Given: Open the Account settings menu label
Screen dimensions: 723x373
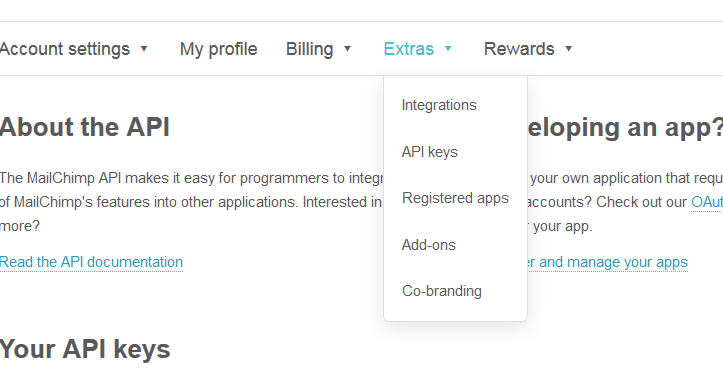Looking at the screenshot, I should pyautogui.click(x=65, y=49).
